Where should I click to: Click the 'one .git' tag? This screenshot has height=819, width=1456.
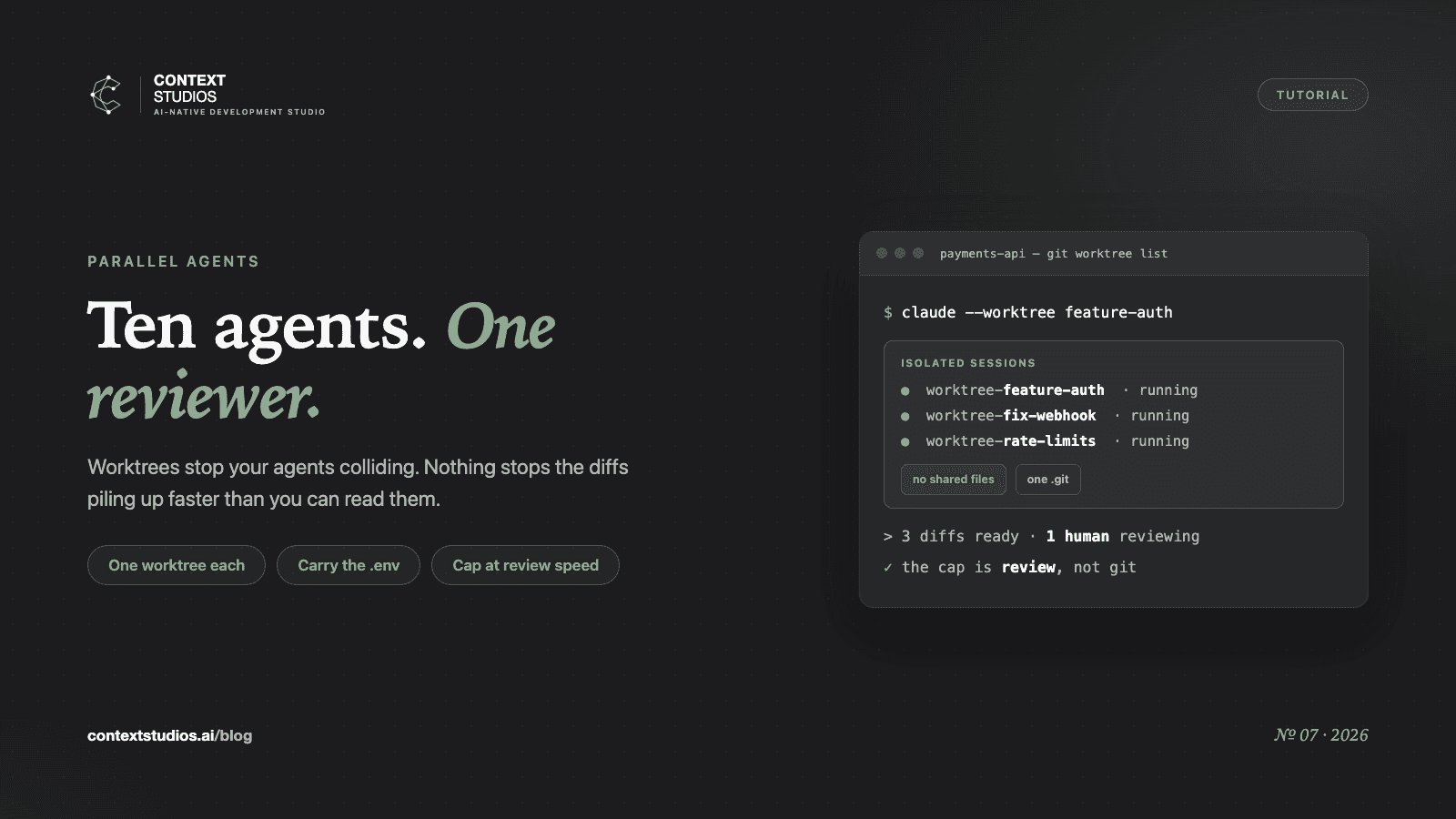[1048, 480]
